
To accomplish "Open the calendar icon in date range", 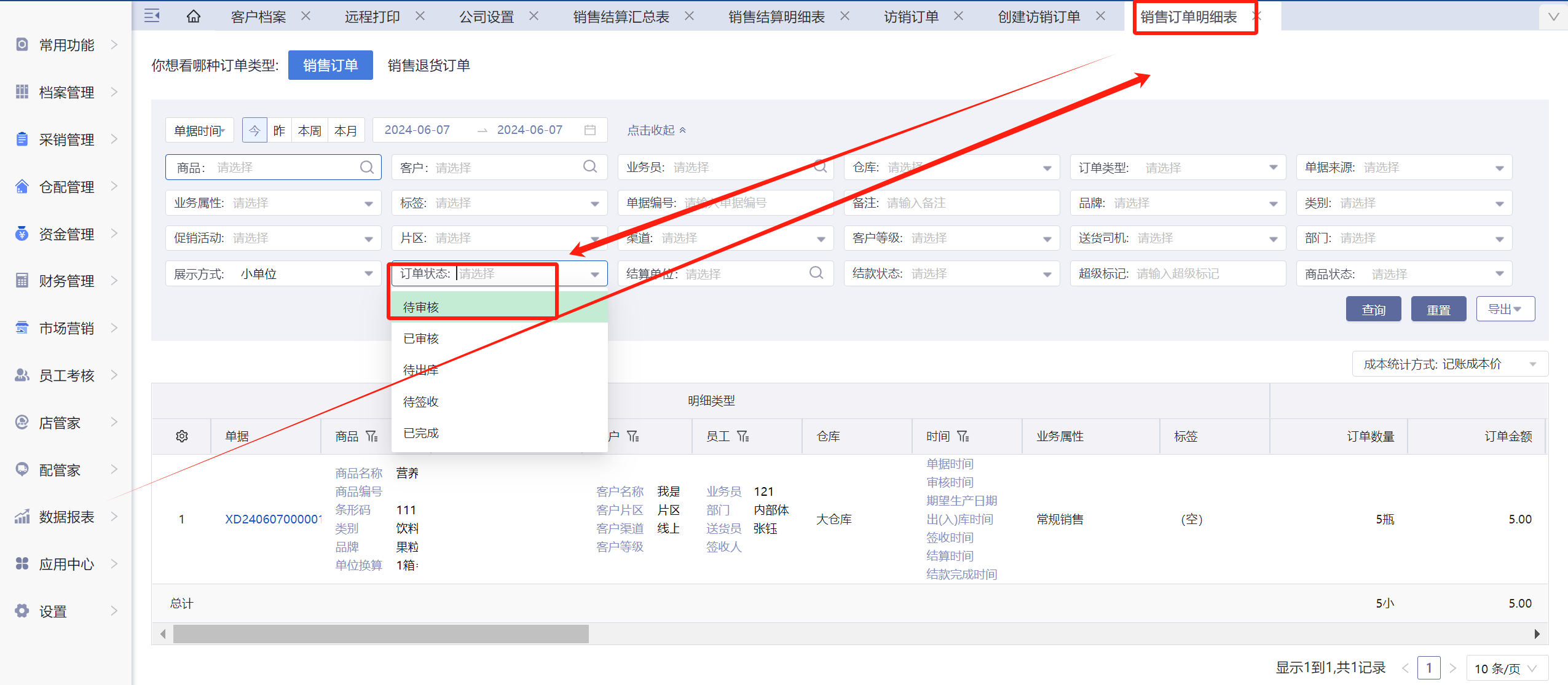I will 590,130.
